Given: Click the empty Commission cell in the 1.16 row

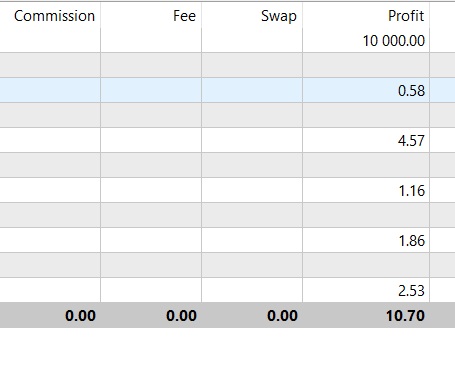Looking at the screenshot, I should (50, 190).
